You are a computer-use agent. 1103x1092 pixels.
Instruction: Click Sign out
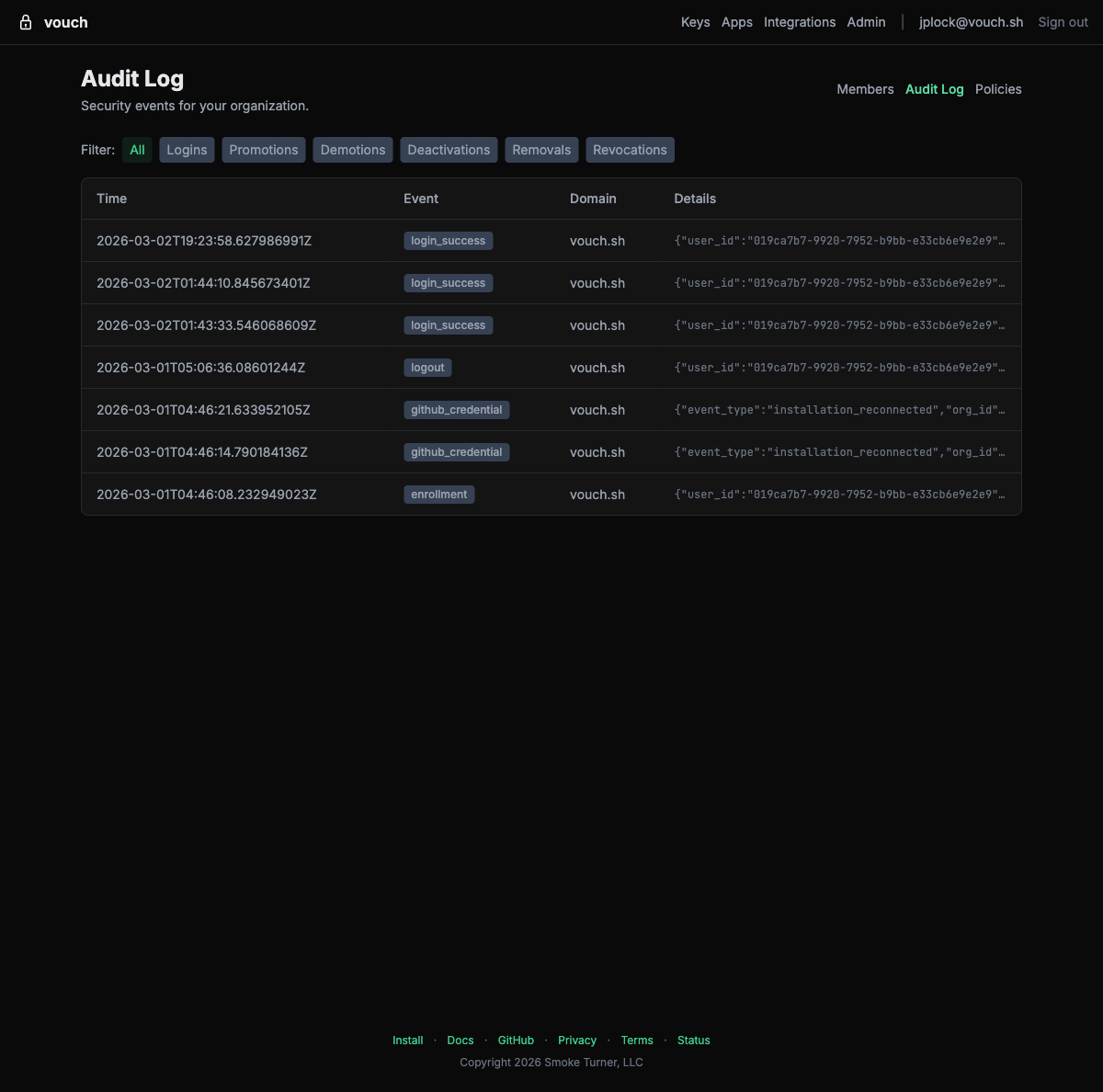[1063, 21]
